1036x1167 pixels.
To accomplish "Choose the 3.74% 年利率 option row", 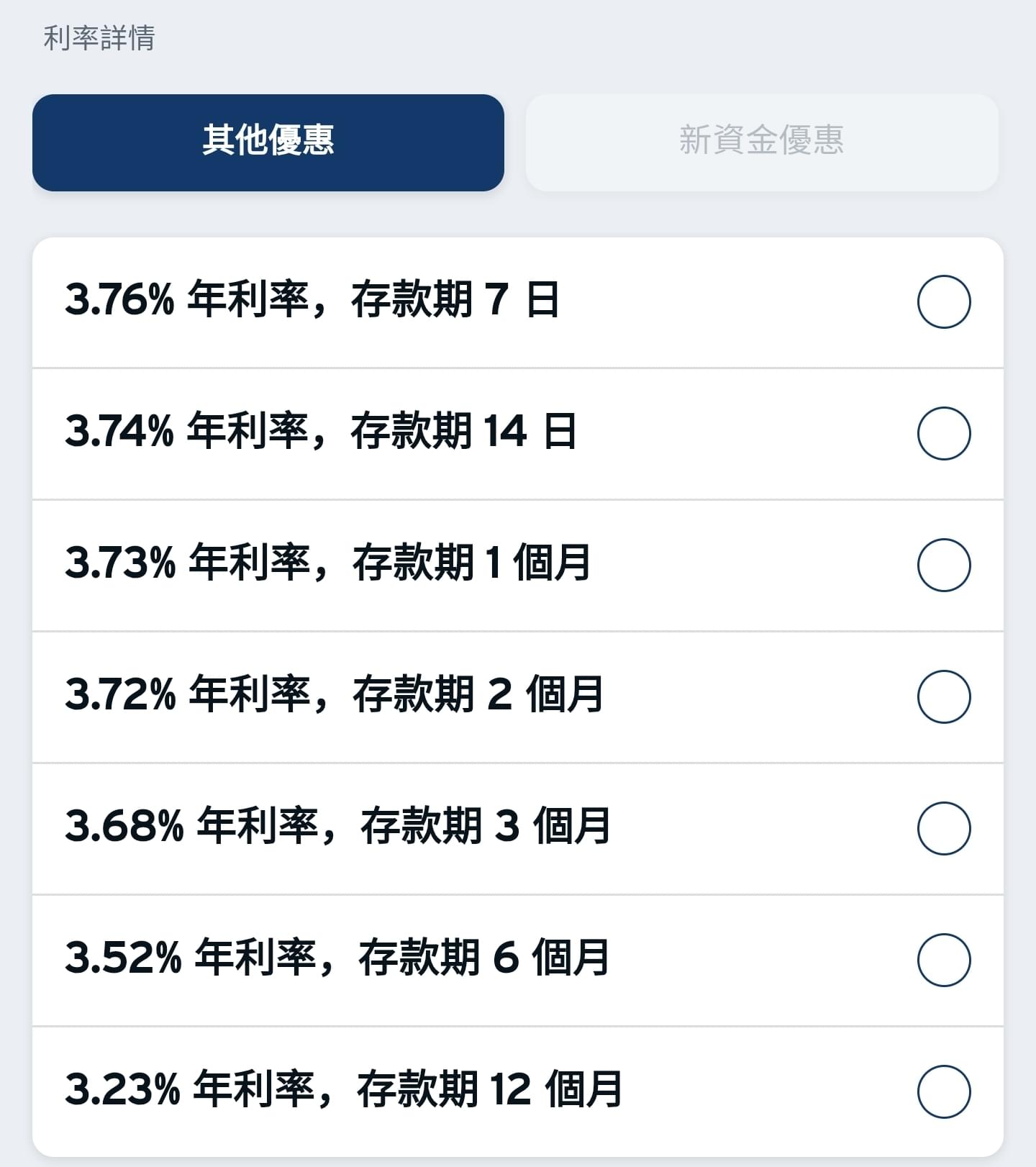I will 518,434.
